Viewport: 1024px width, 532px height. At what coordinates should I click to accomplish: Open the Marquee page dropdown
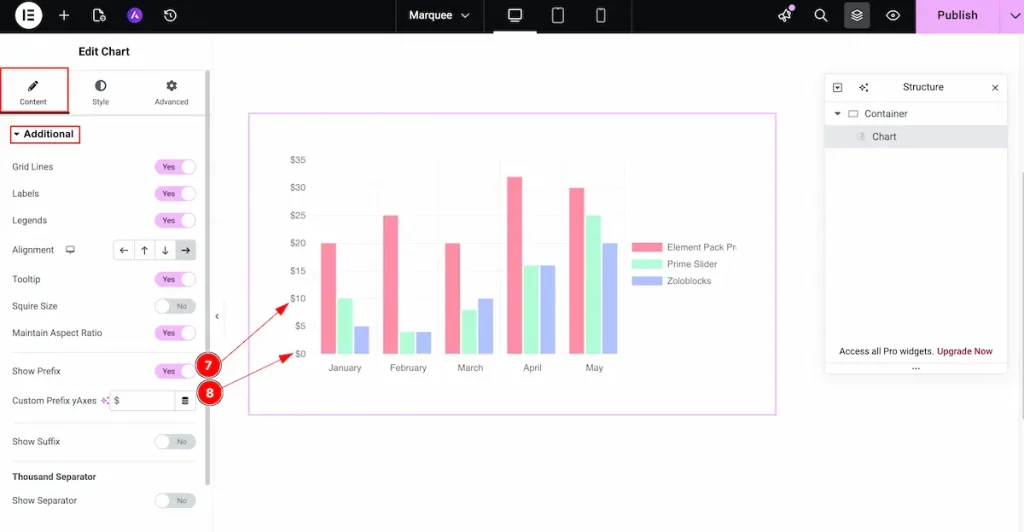[x=439, y=15]
